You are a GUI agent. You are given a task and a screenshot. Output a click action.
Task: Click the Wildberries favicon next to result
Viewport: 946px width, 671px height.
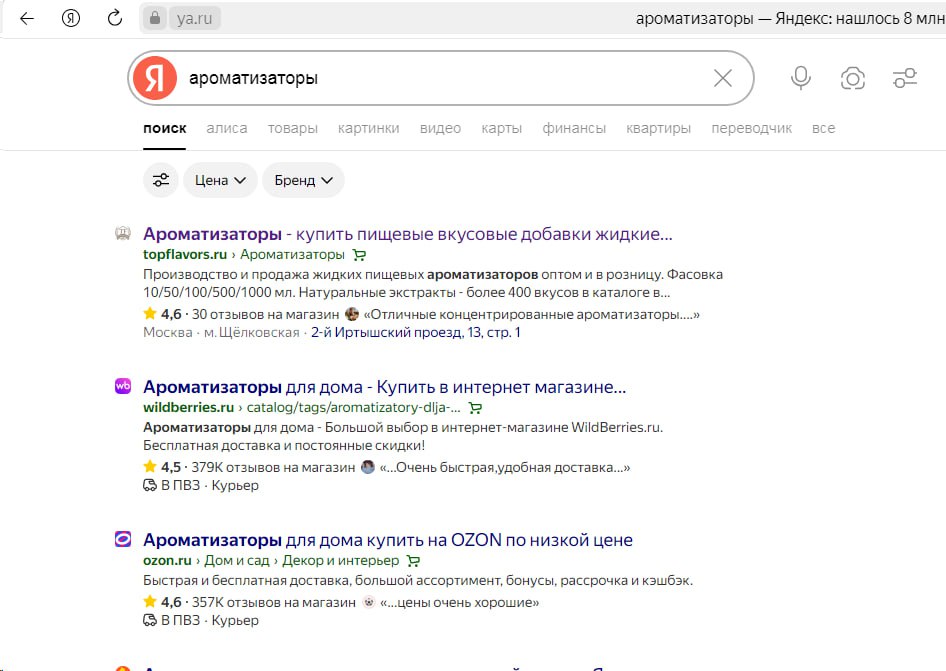tap(123, 387)
